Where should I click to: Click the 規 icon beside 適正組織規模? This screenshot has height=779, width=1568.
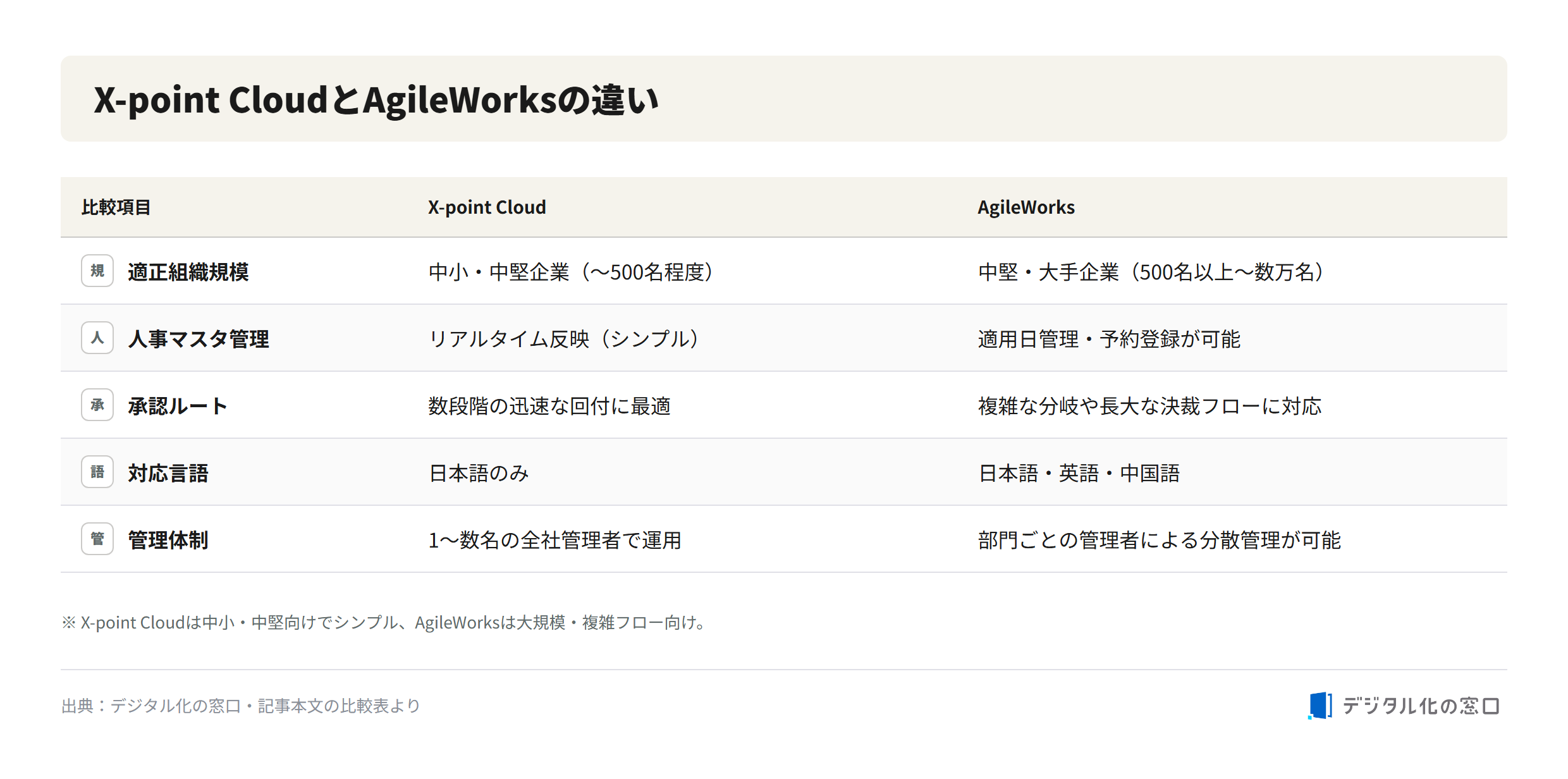pyautogui.click(x=97, y=271)
